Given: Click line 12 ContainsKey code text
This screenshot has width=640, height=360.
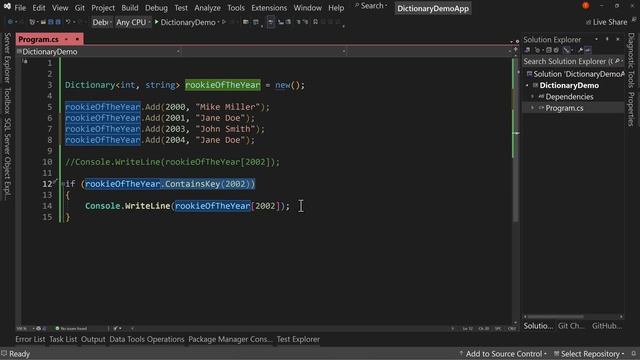Looking at the screenshot, I should click(x=170, y=184).
